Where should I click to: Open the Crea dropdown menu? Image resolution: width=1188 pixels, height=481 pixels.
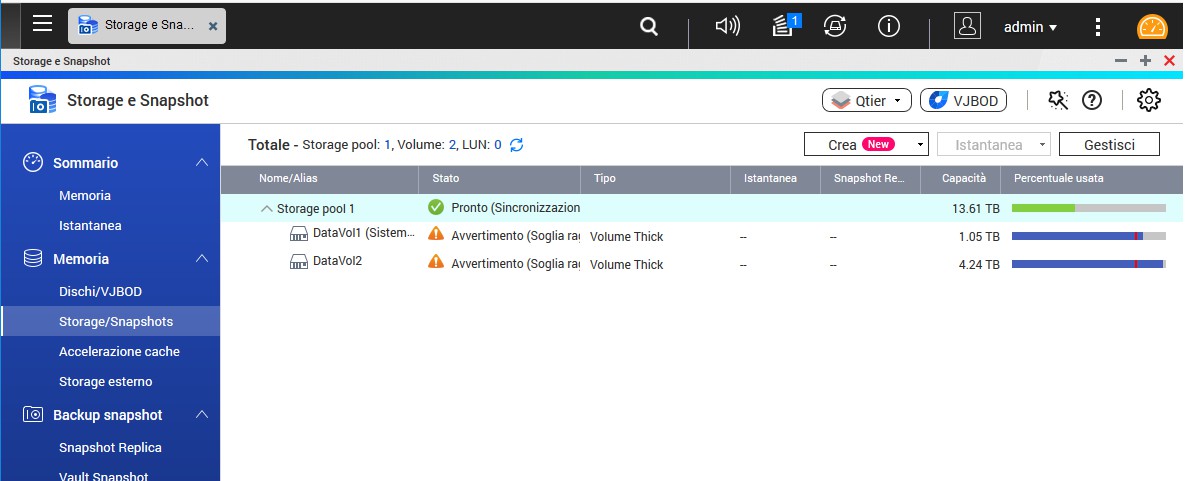pyautogui.click(x=866, y=144)
